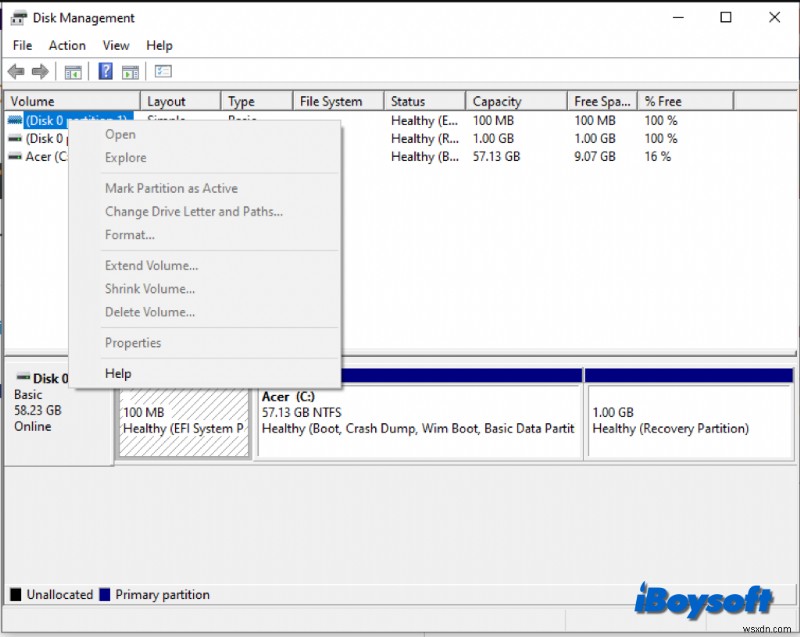Sort by the Volume column header
800x637 pixels.
tap(72, 101)
